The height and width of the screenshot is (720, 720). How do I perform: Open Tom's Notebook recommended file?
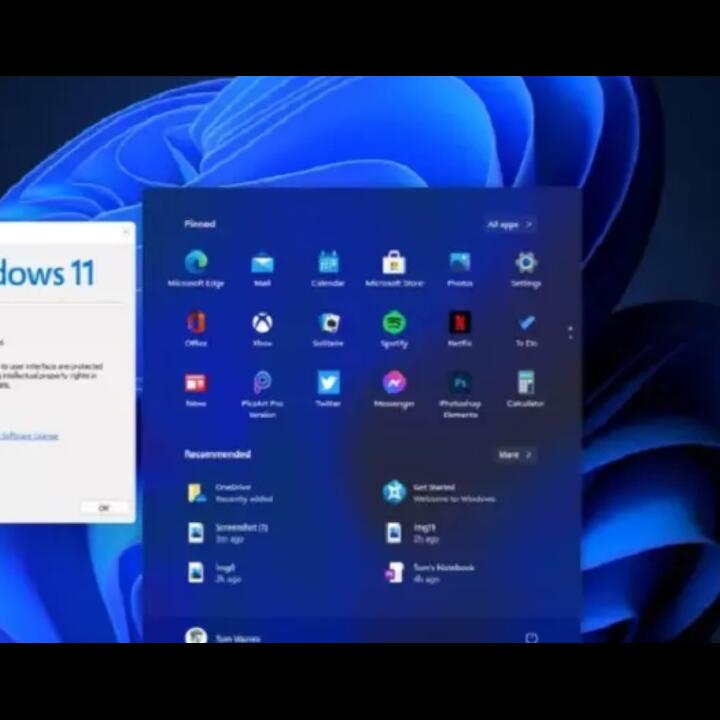point(429,573)
